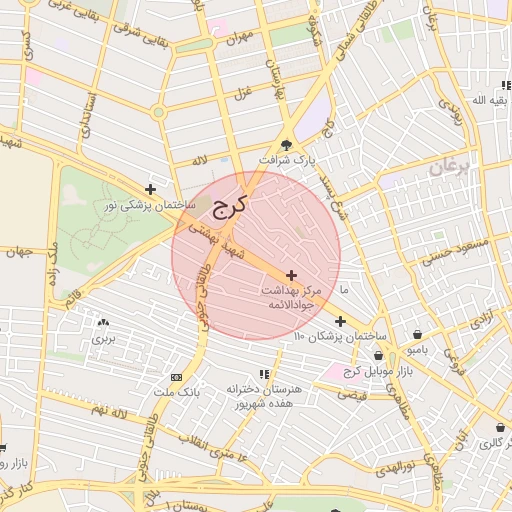Image resolution: width=512 pixels, height=512 pixels.
Task: Open the school icon above هنرستان دخترانه
Action: coord(264,374)
